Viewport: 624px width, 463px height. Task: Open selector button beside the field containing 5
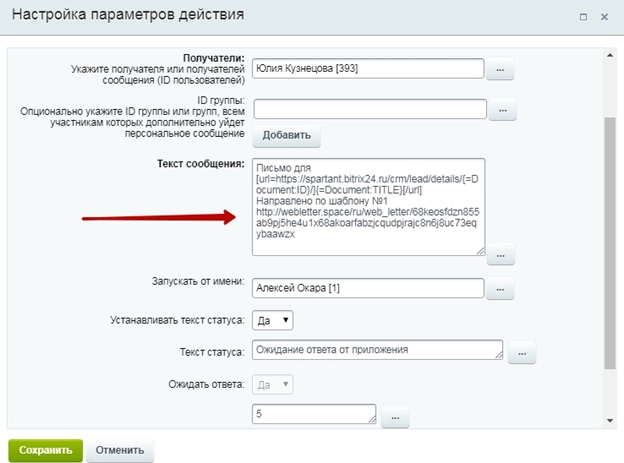(x=395, y=417)
